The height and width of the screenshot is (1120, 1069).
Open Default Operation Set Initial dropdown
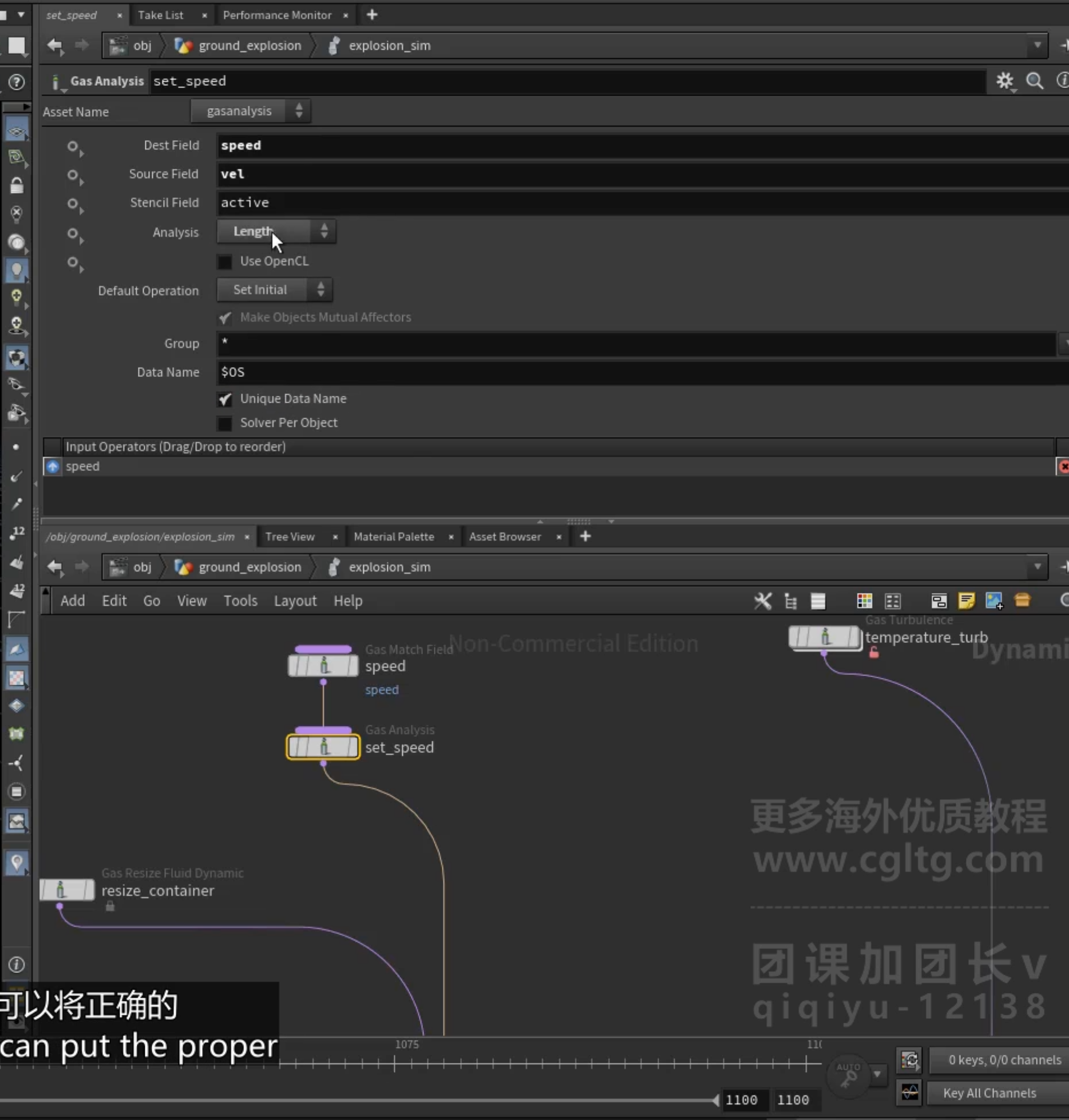[x=274, y=290]
